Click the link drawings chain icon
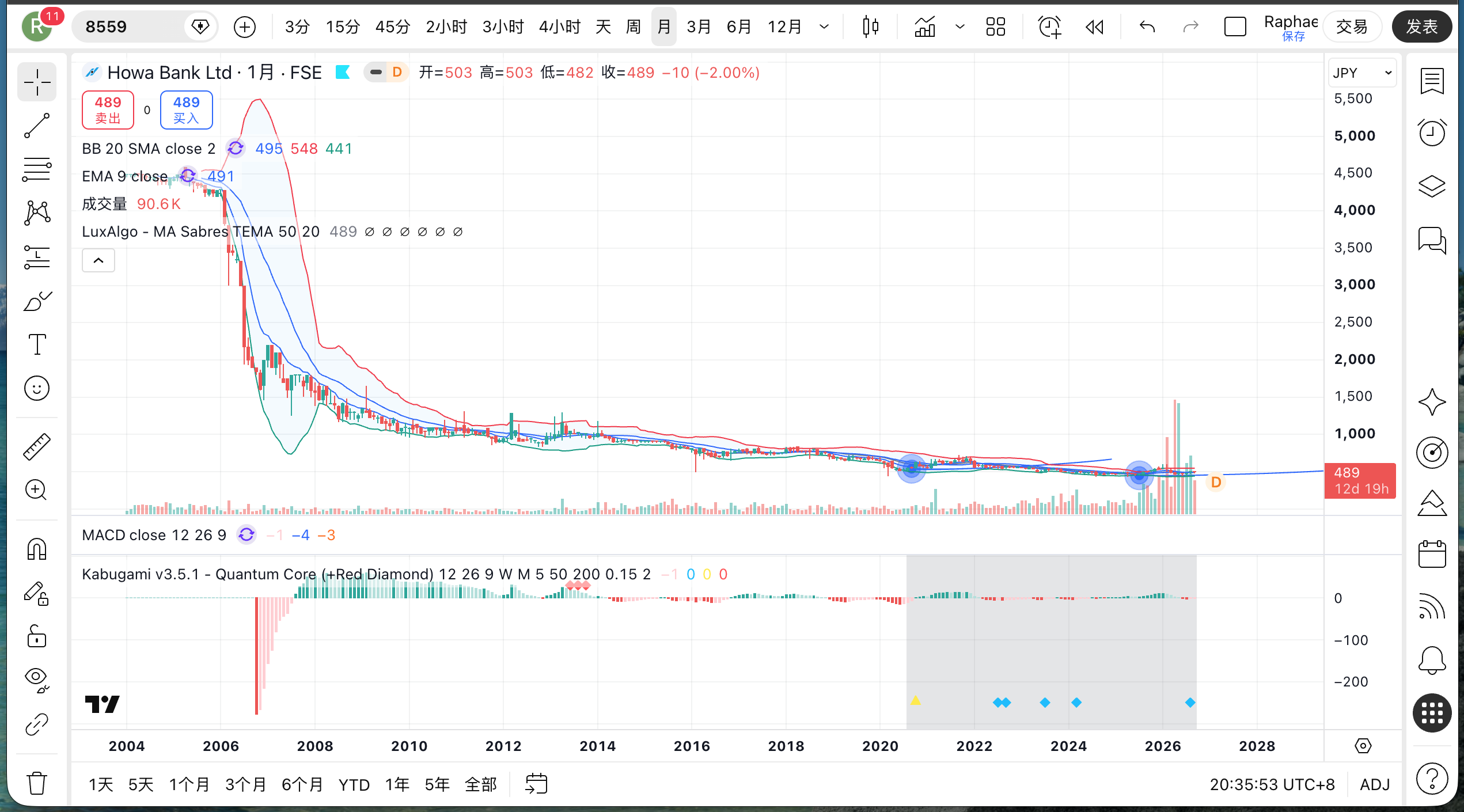Image resolution: width=1464 pixels, height=812 pixels. click(37, 724)
